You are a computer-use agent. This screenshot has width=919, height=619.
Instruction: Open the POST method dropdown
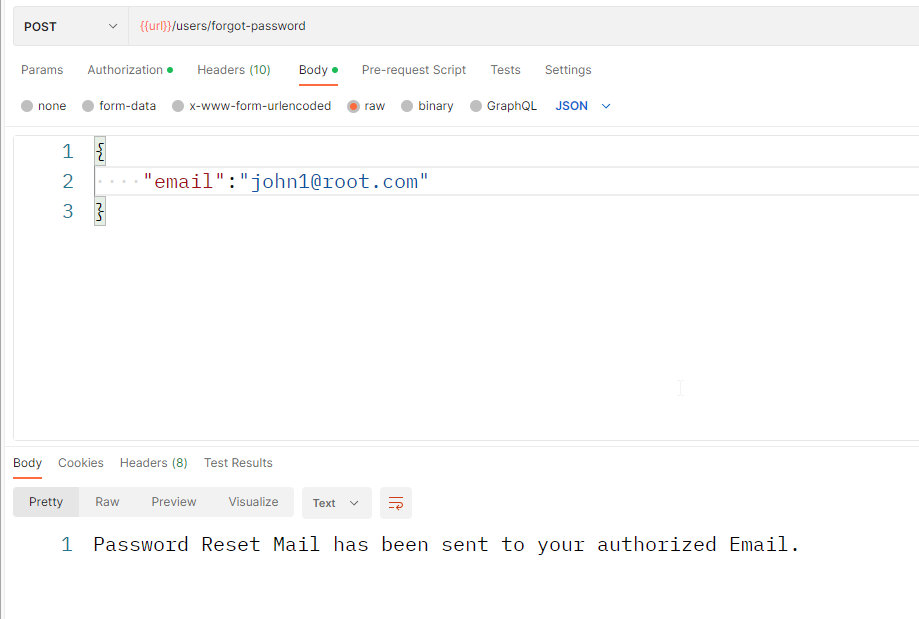coord(70,26)
